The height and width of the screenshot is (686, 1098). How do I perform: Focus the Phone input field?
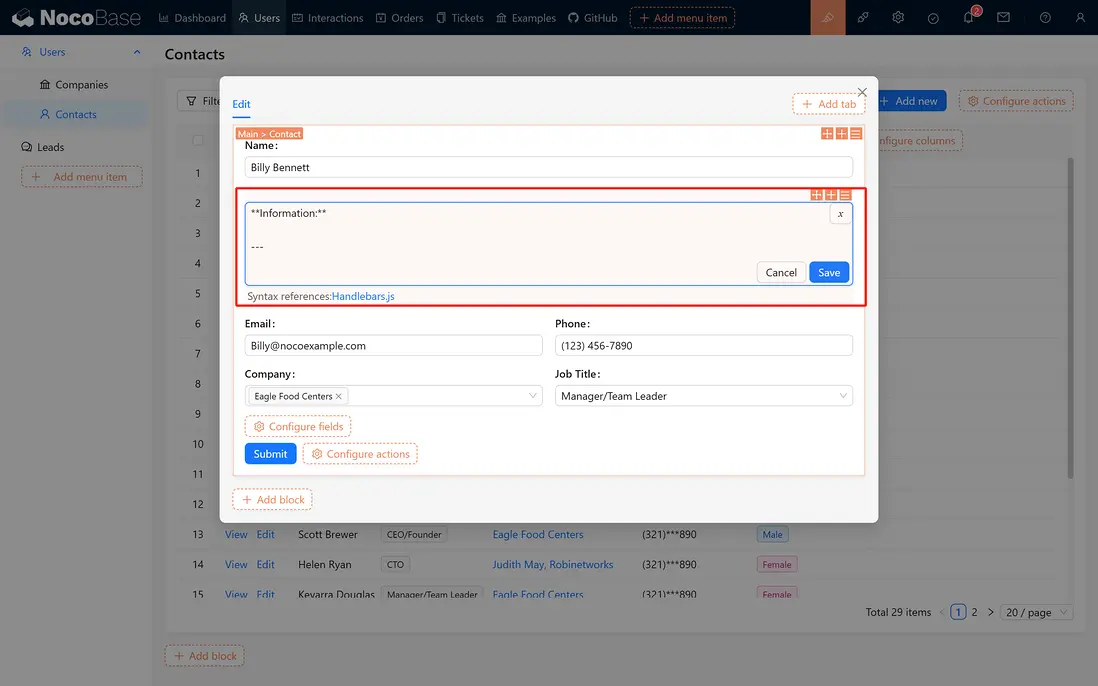coord(704,345)
